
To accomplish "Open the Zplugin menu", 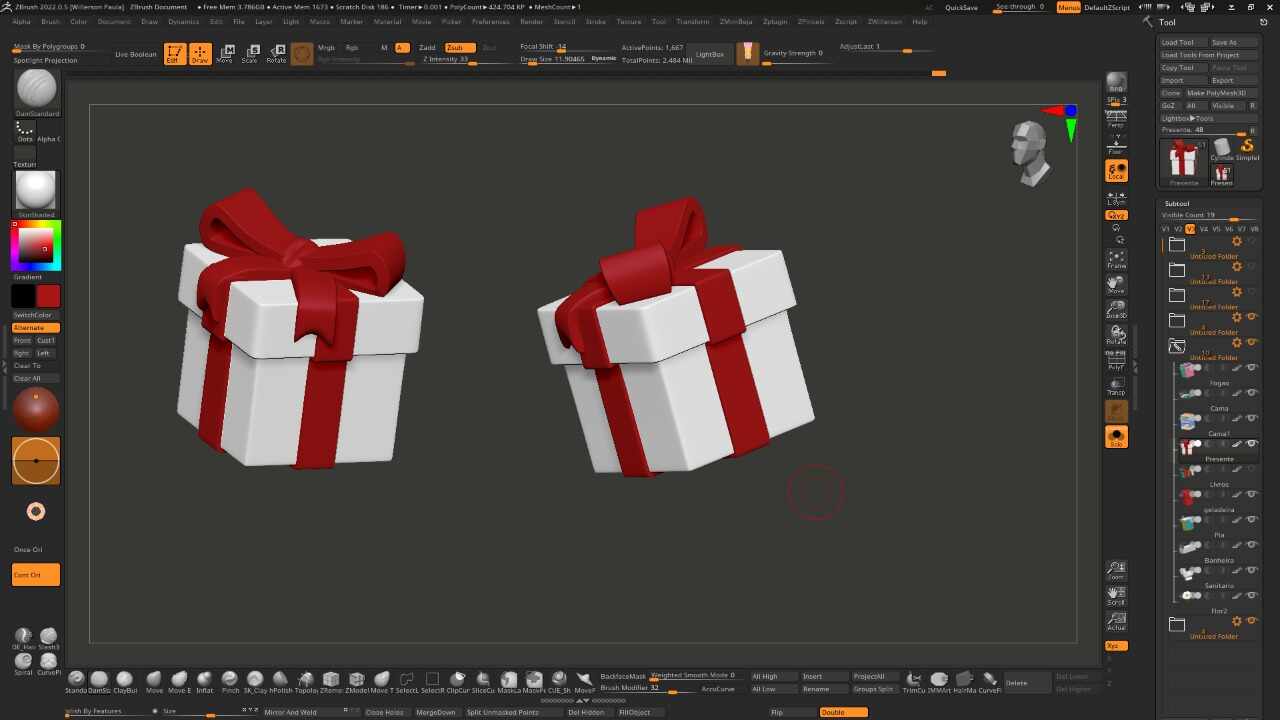I will click(774, 21).
